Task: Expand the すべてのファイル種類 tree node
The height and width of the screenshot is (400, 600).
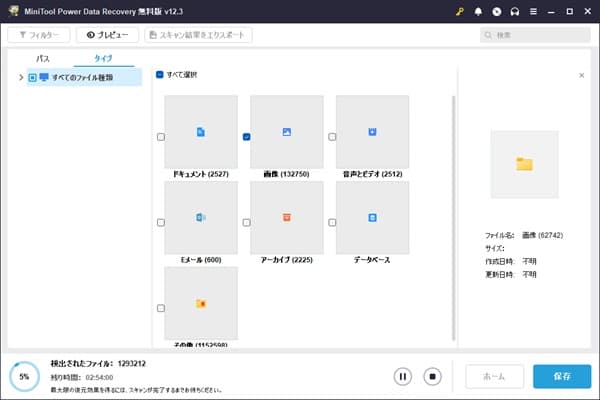Action: [21, 77]
